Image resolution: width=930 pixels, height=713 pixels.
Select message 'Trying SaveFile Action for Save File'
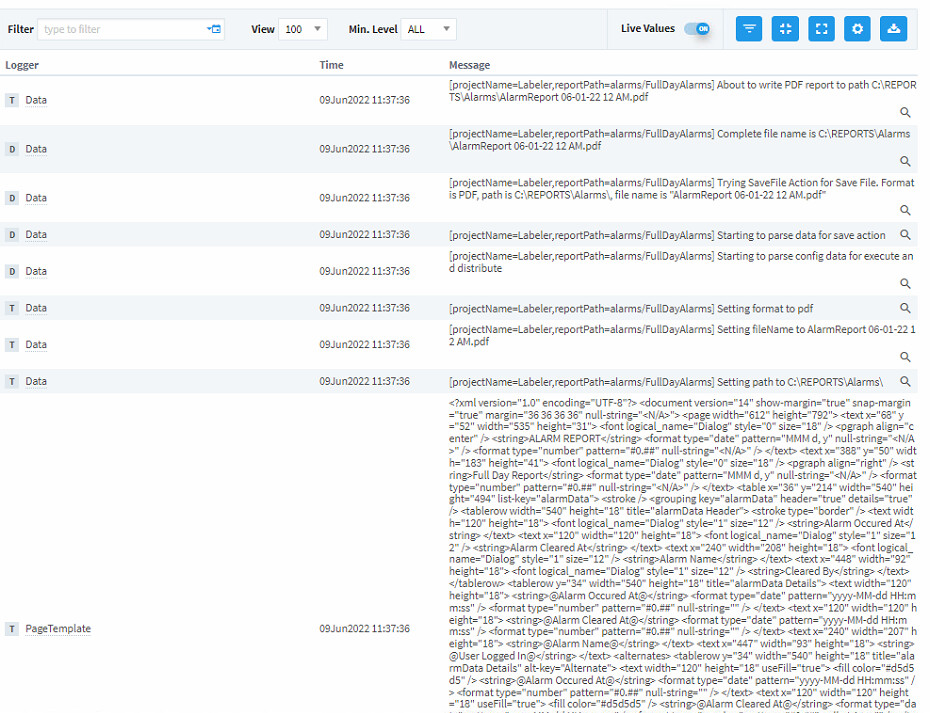pos(681,189)
